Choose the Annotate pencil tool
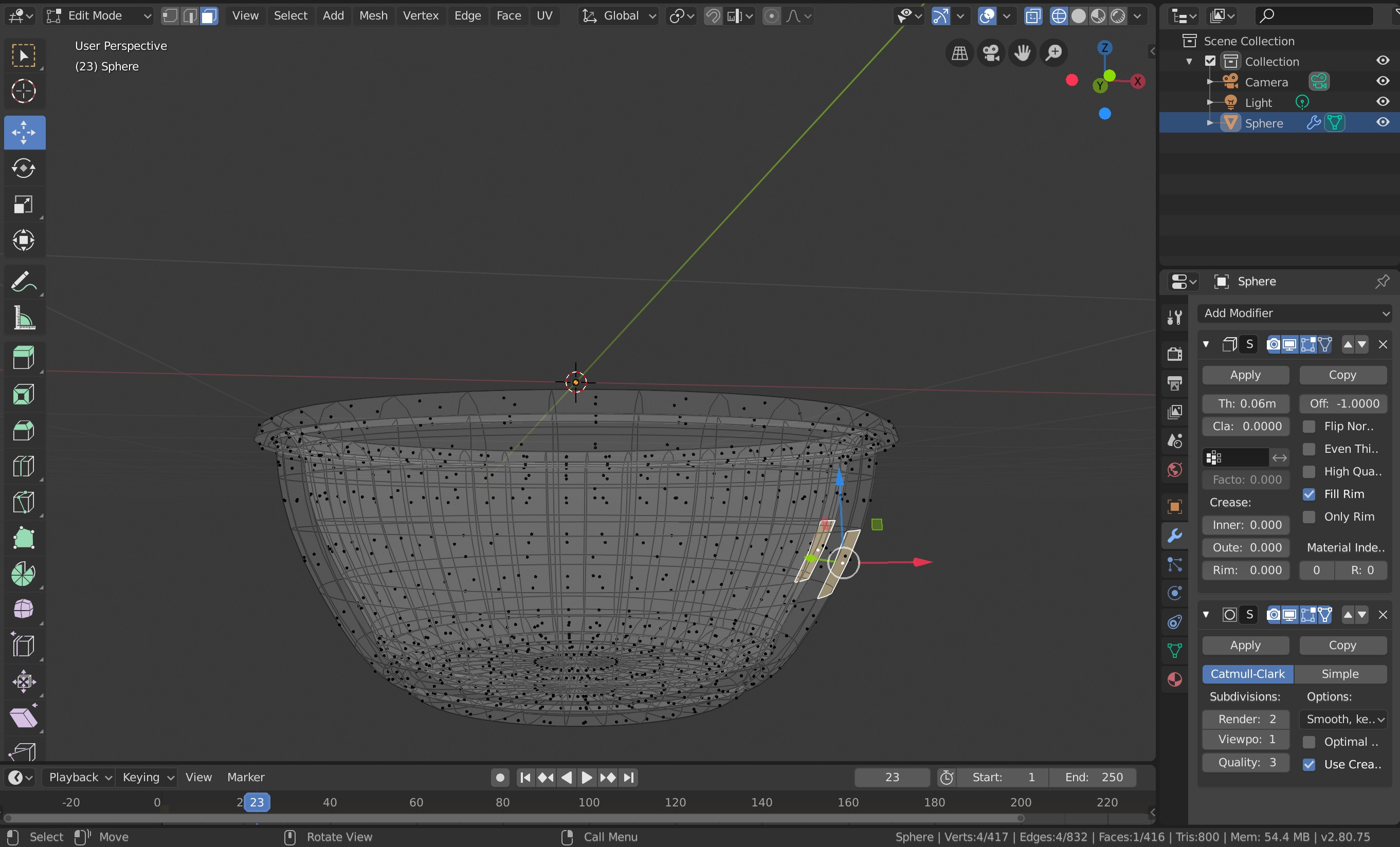Viewport: 1400px width, 847px height. coord(23,282)
